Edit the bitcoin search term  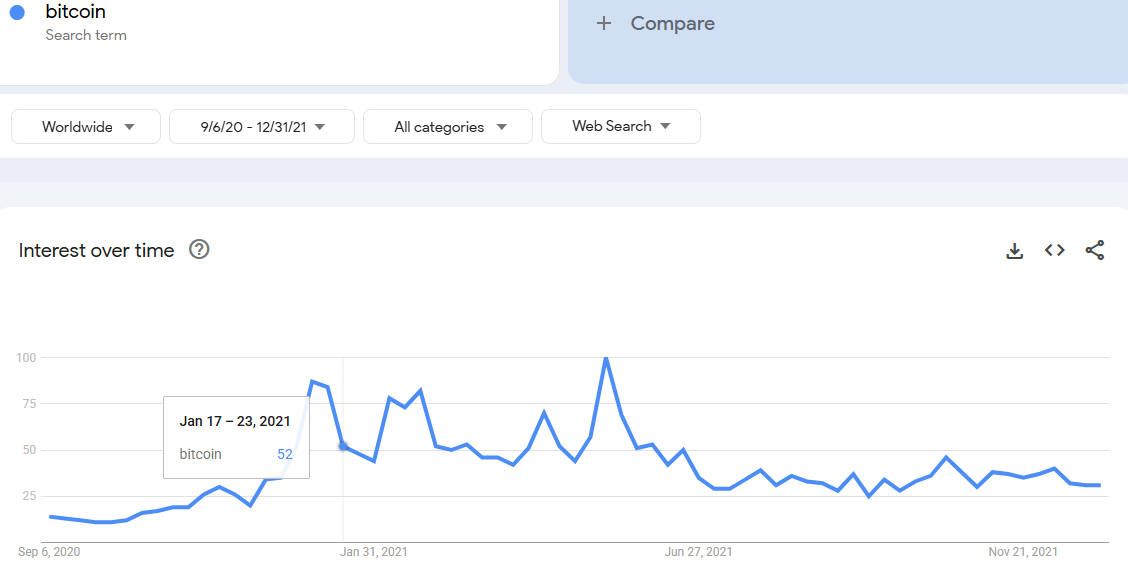(76, 13)
